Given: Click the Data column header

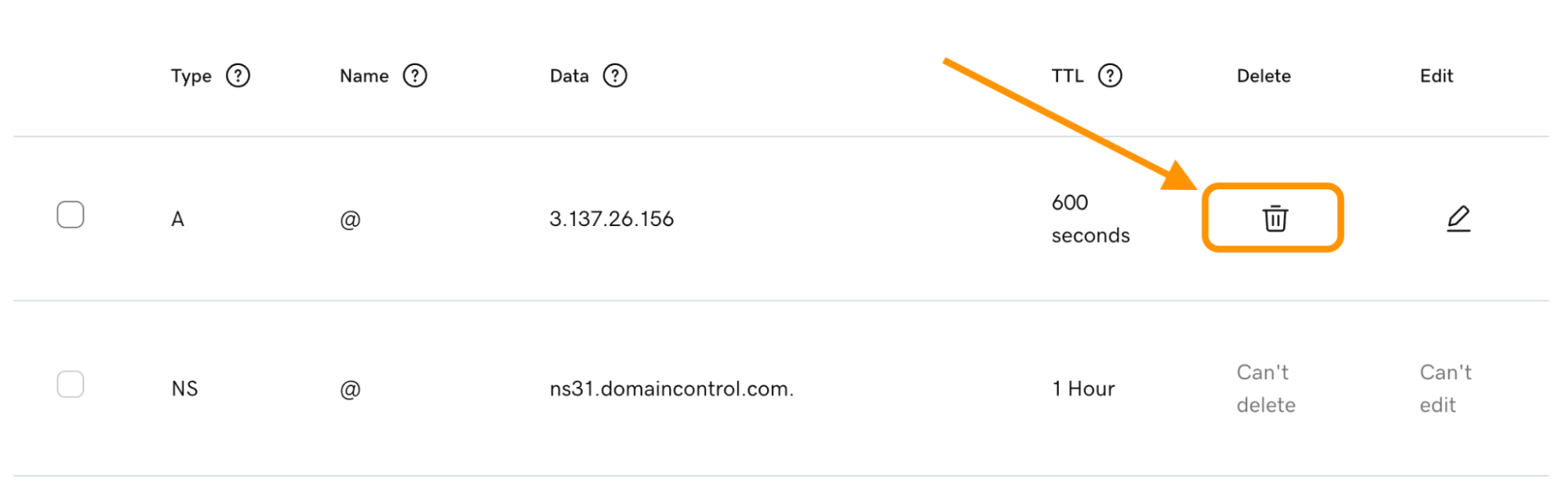Looking at the screenshot, I should 569,76.
